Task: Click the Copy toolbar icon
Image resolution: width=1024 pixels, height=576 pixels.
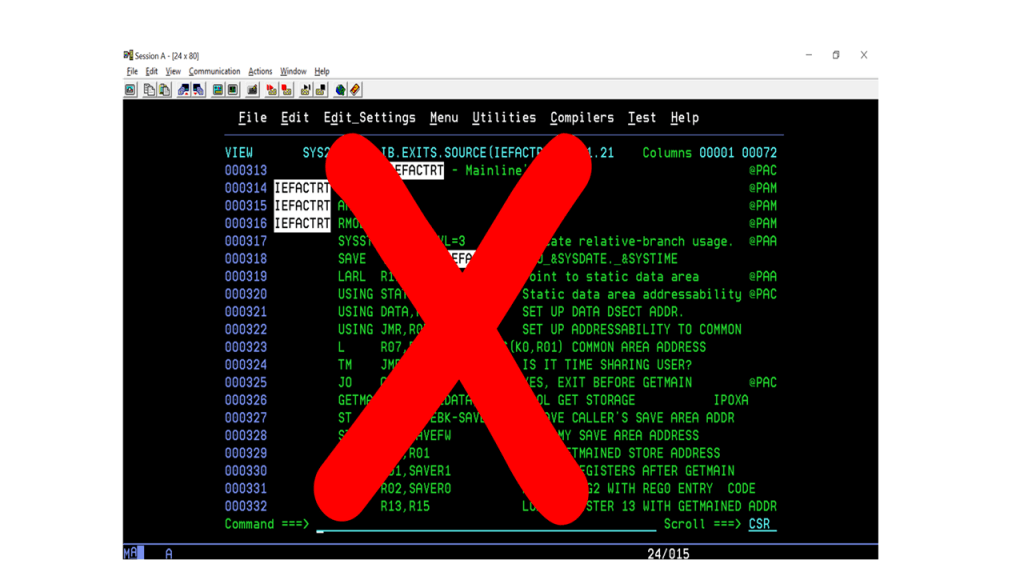Action: click(x=150, y=89)
